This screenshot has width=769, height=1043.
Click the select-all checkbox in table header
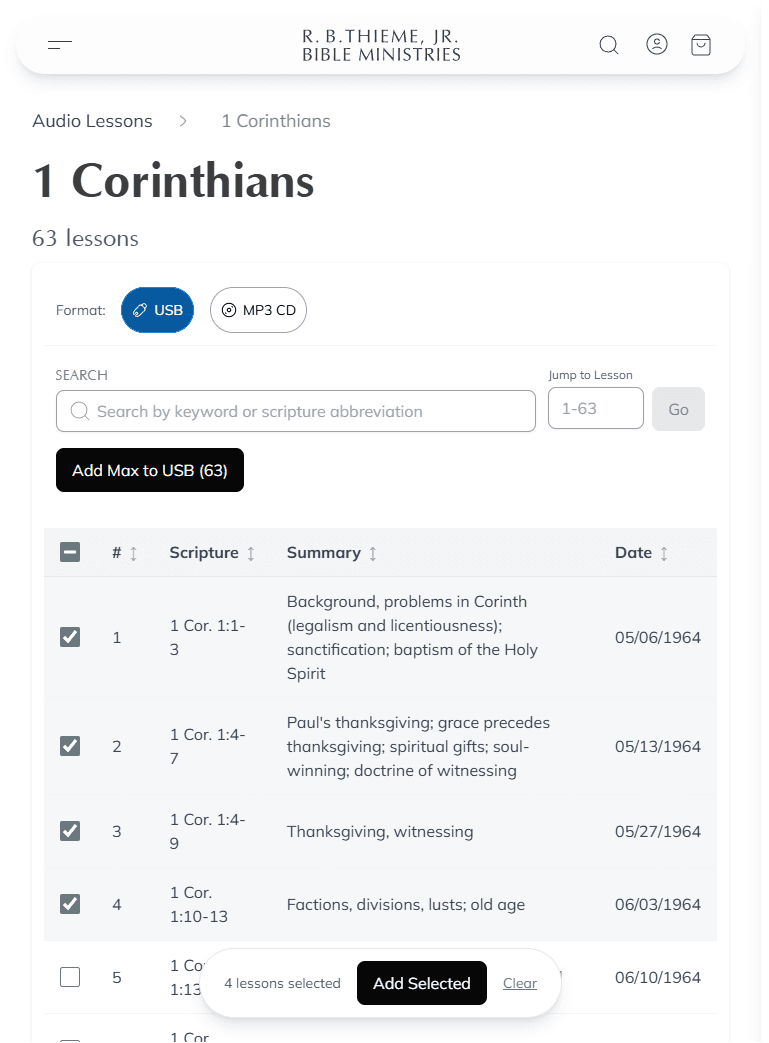pyautogui.click(x=70, y=551)
